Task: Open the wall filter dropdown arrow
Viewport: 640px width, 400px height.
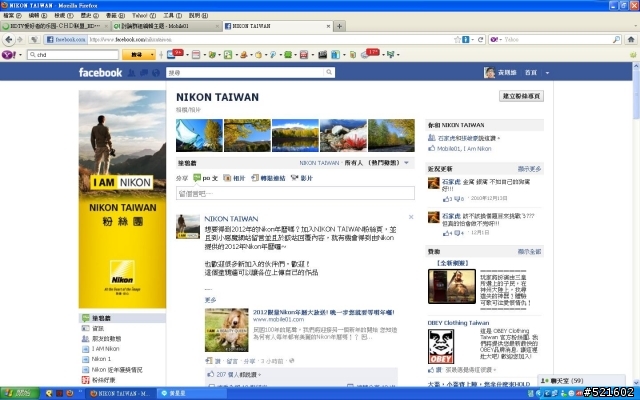Action: pyautogui.click(x=407, y=163)
